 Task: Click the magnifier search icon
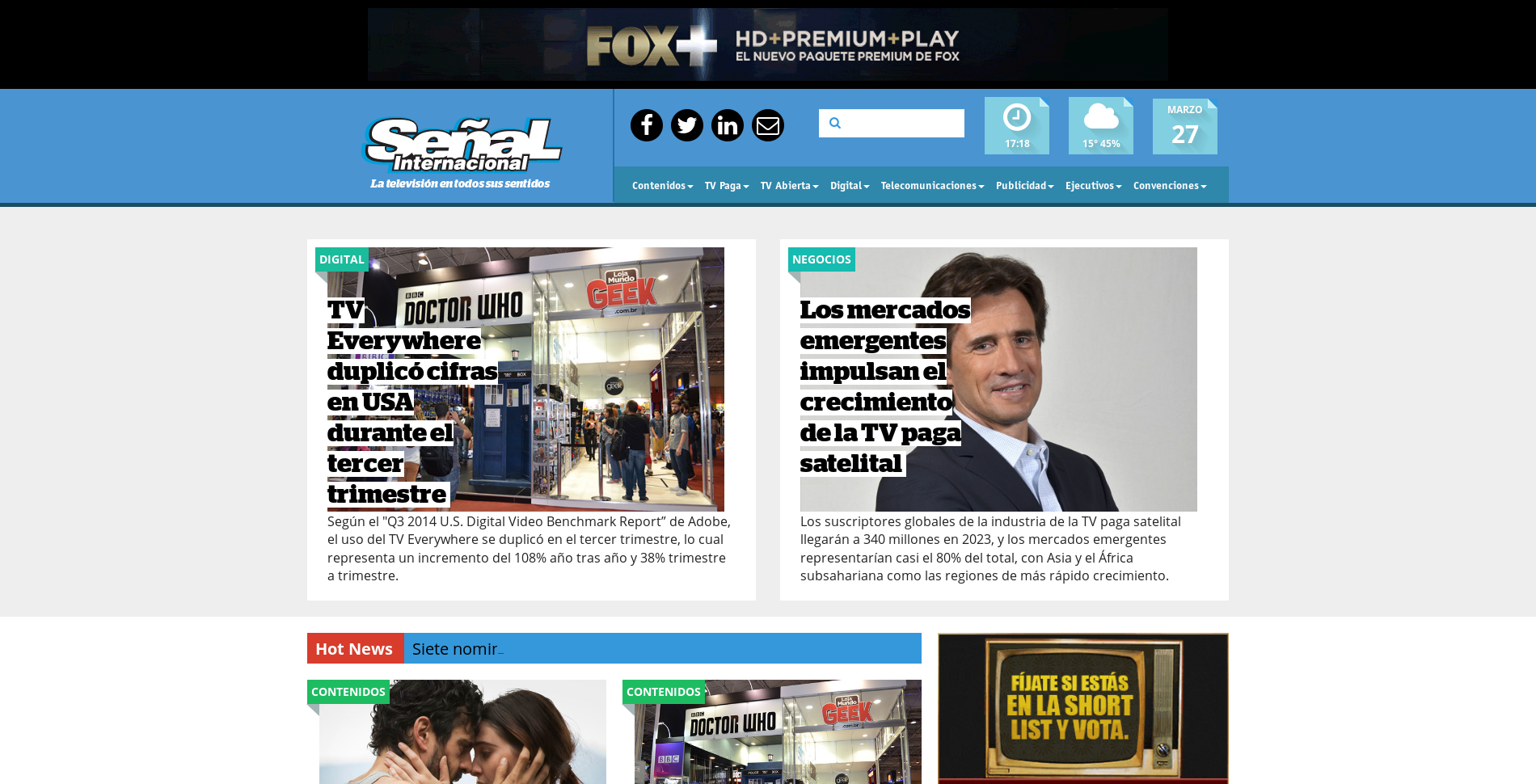pos(835,124)
